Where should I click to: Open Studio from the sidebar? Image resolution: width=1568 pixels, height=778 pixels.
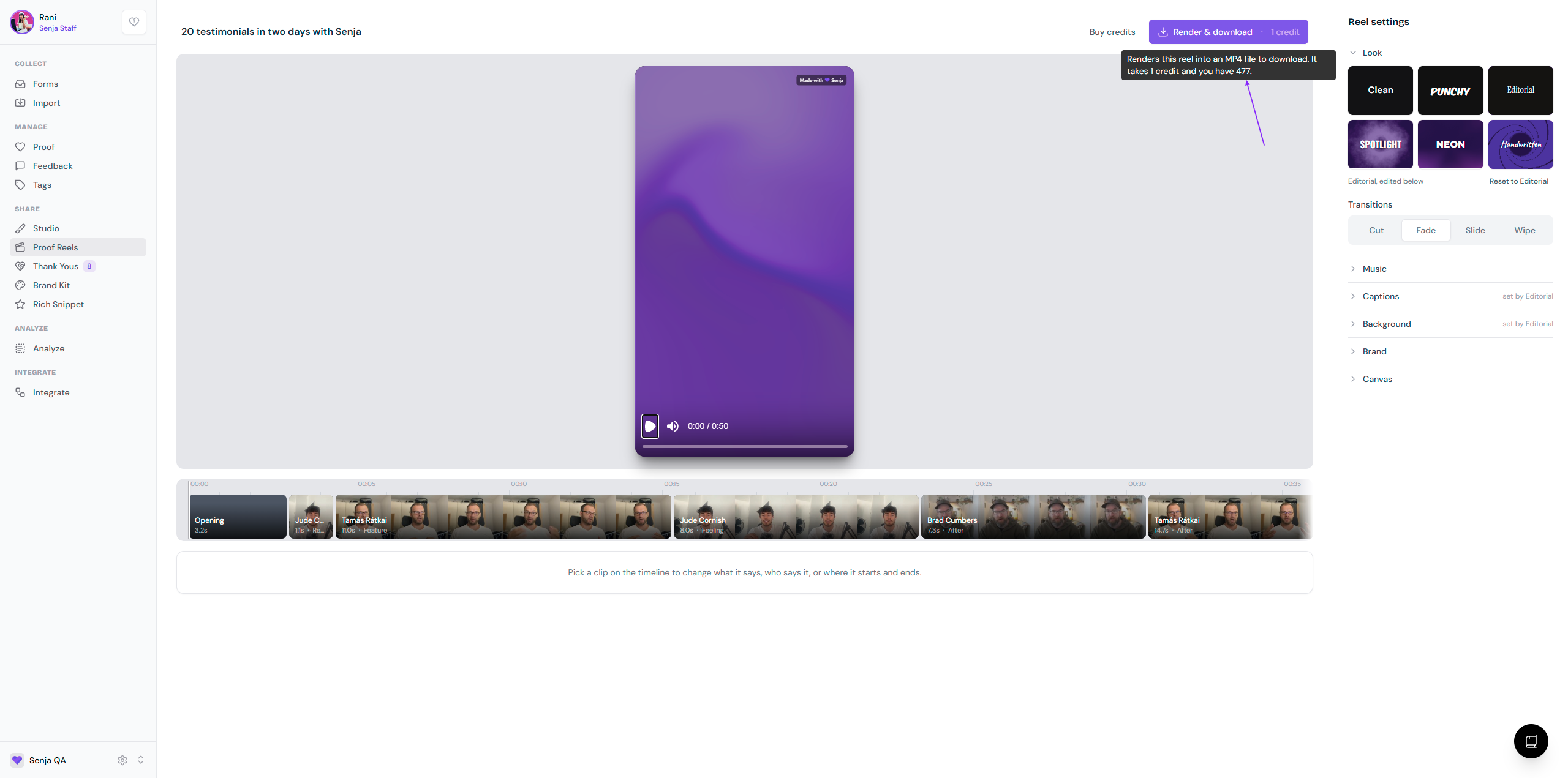click(x=78, y=228)
